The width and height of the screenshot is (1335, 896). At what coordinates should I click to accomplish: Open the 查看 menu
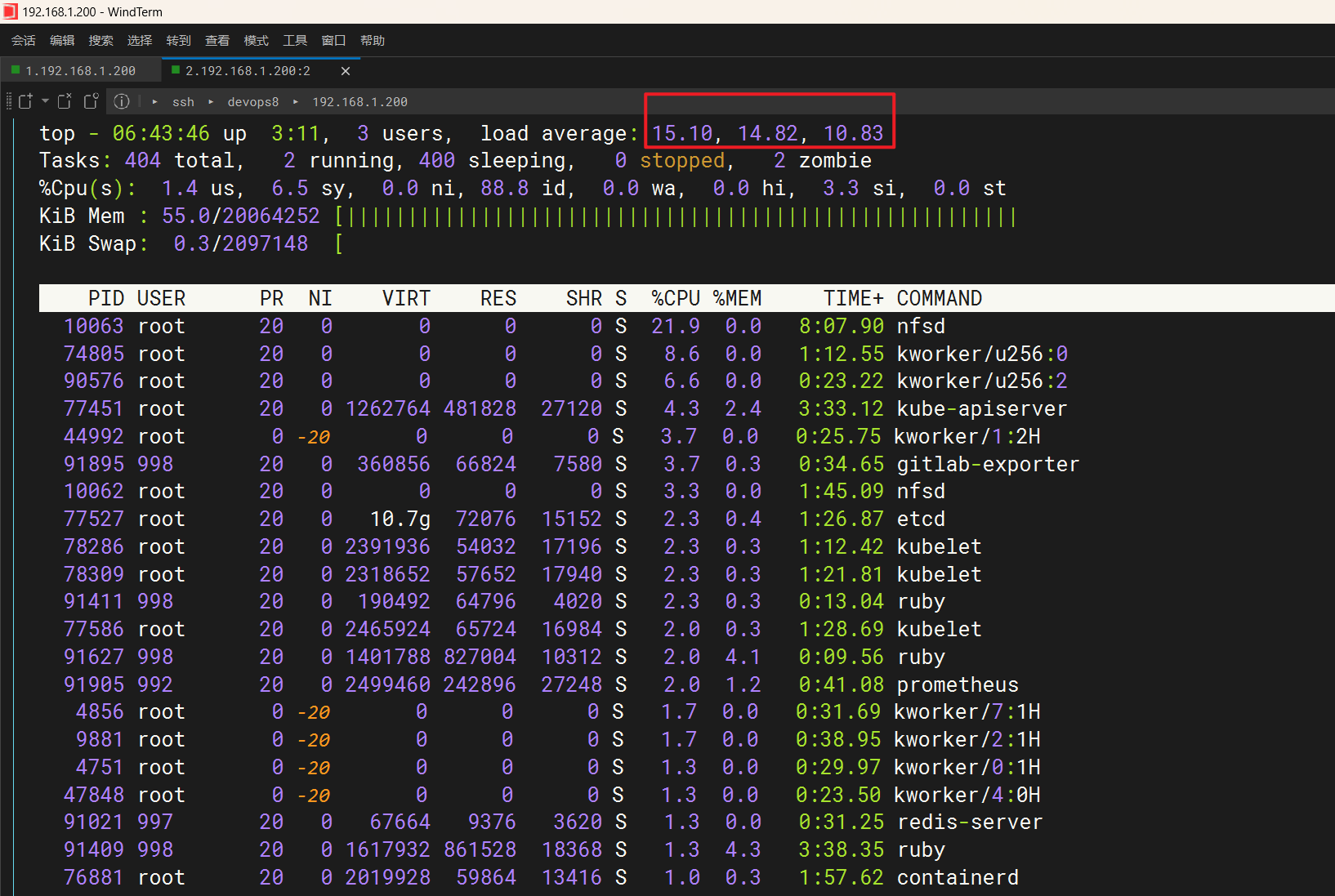click(x=217, y=40)
